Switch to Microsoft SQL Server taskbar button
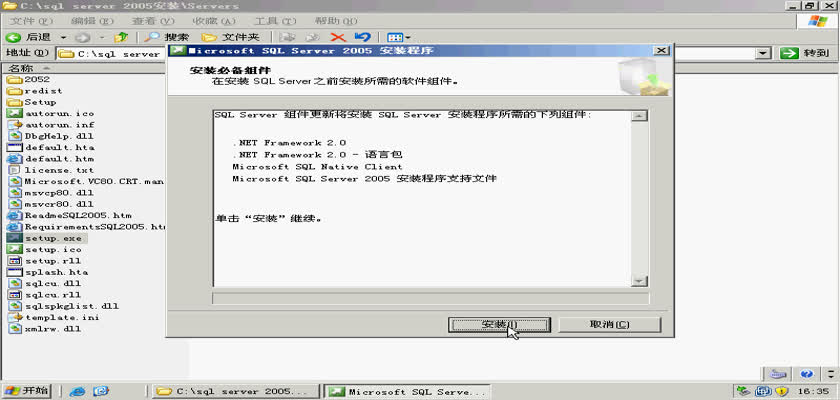Viewport: 840px width, 400px height. [x=408, y=391]
